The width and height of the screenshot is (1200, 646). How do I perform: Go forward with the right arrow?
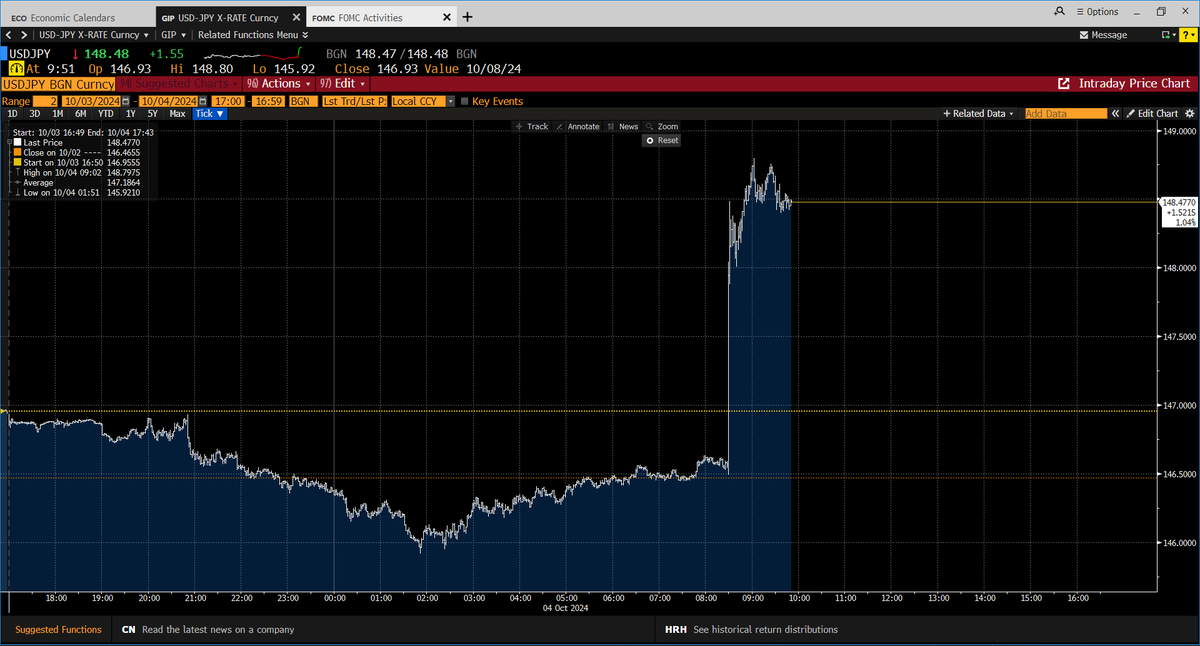[24, 34]
